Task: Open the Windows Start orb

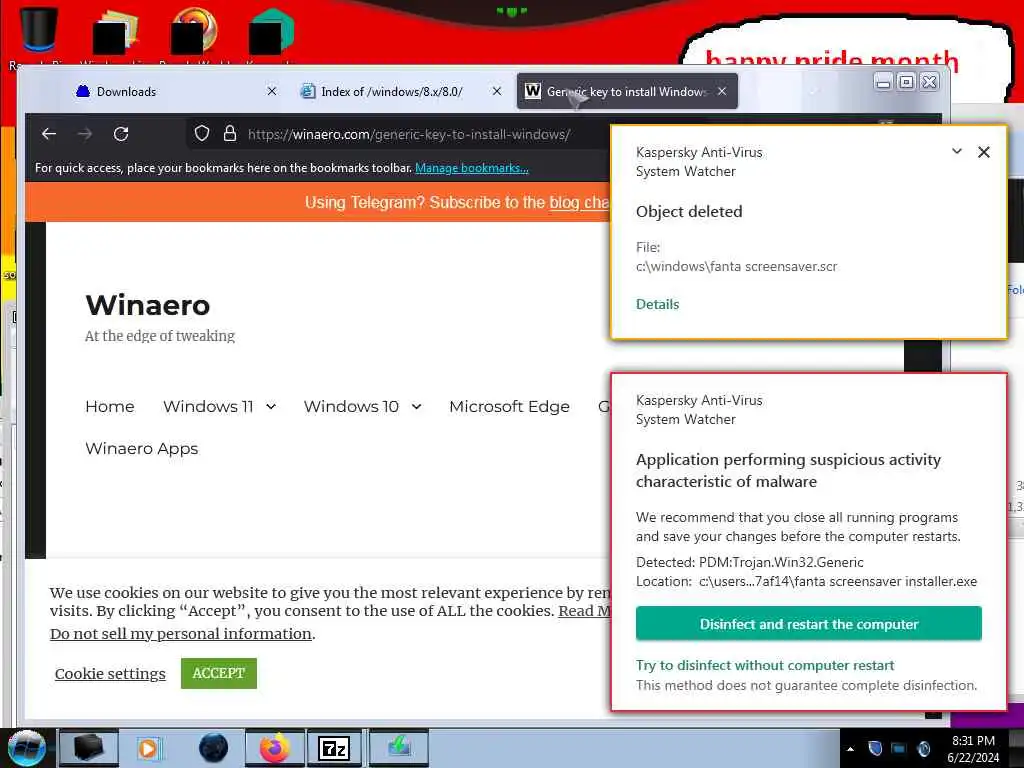Action: (x=26, y=747)
